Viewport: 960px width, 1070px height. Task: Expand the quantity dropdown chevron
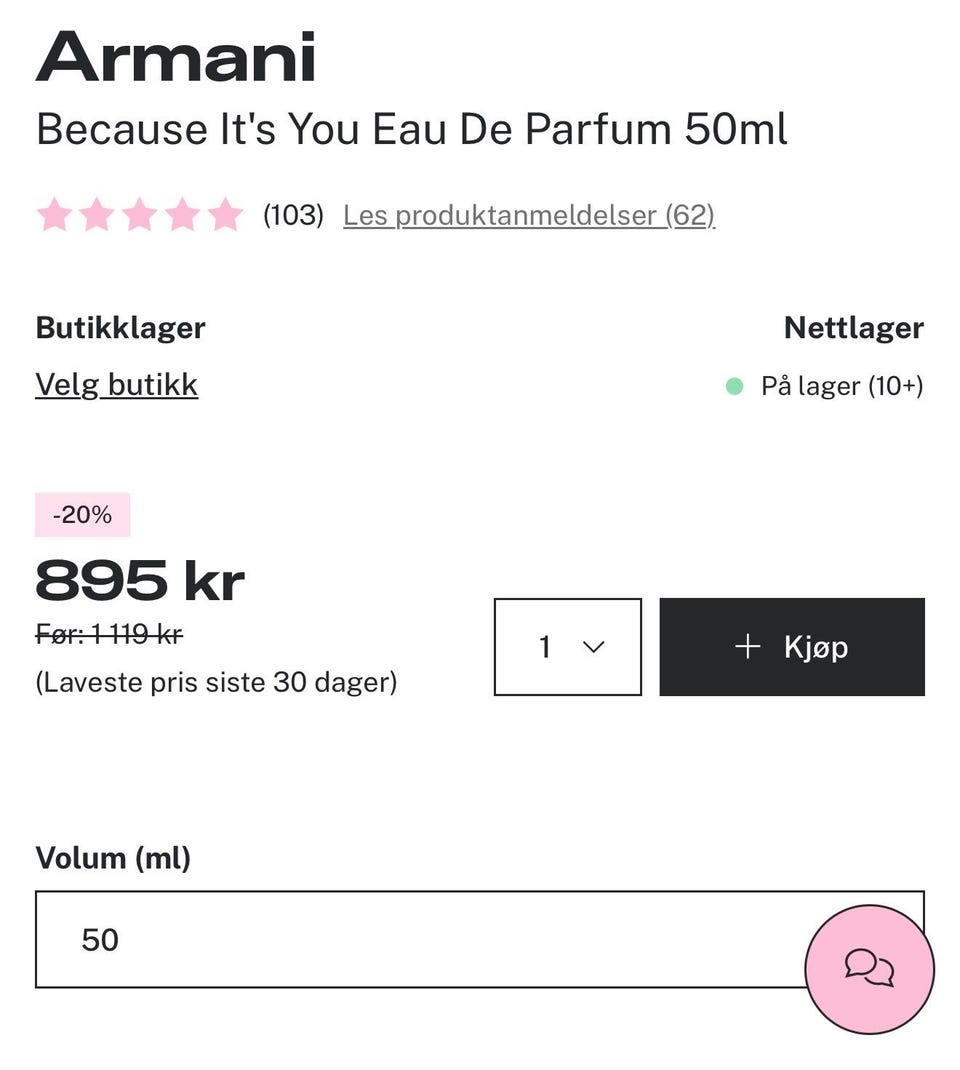[594, 646]
